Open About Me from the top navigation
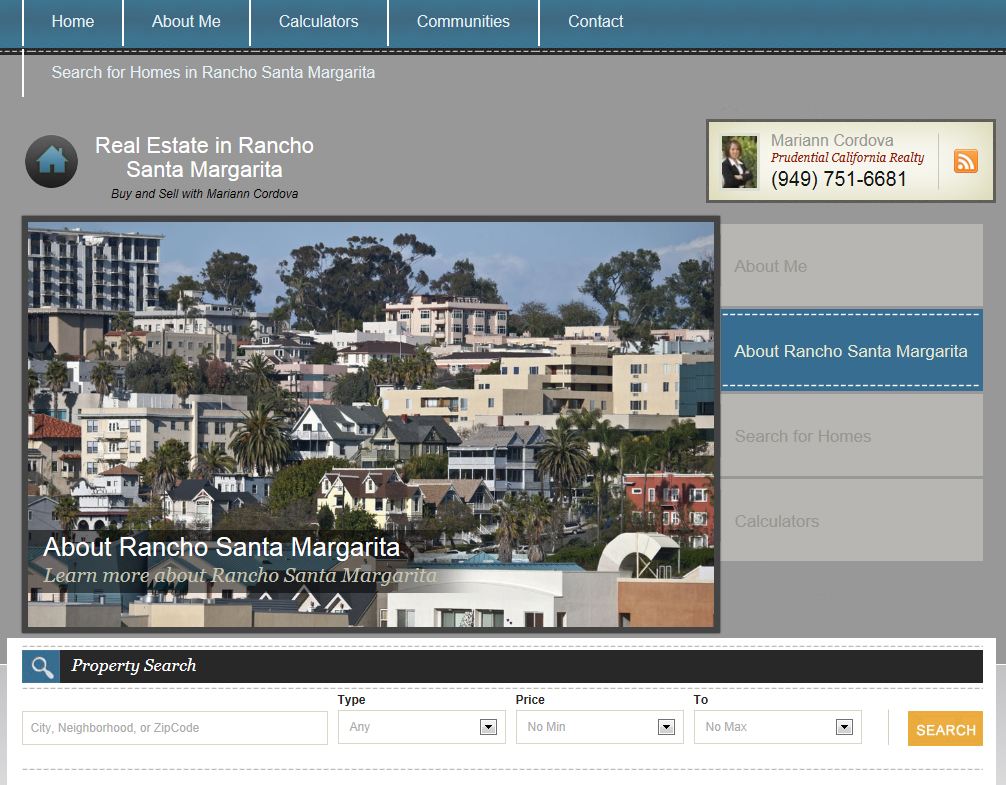The width and height of the screenshot is (1006, 785). coord(185,21)
